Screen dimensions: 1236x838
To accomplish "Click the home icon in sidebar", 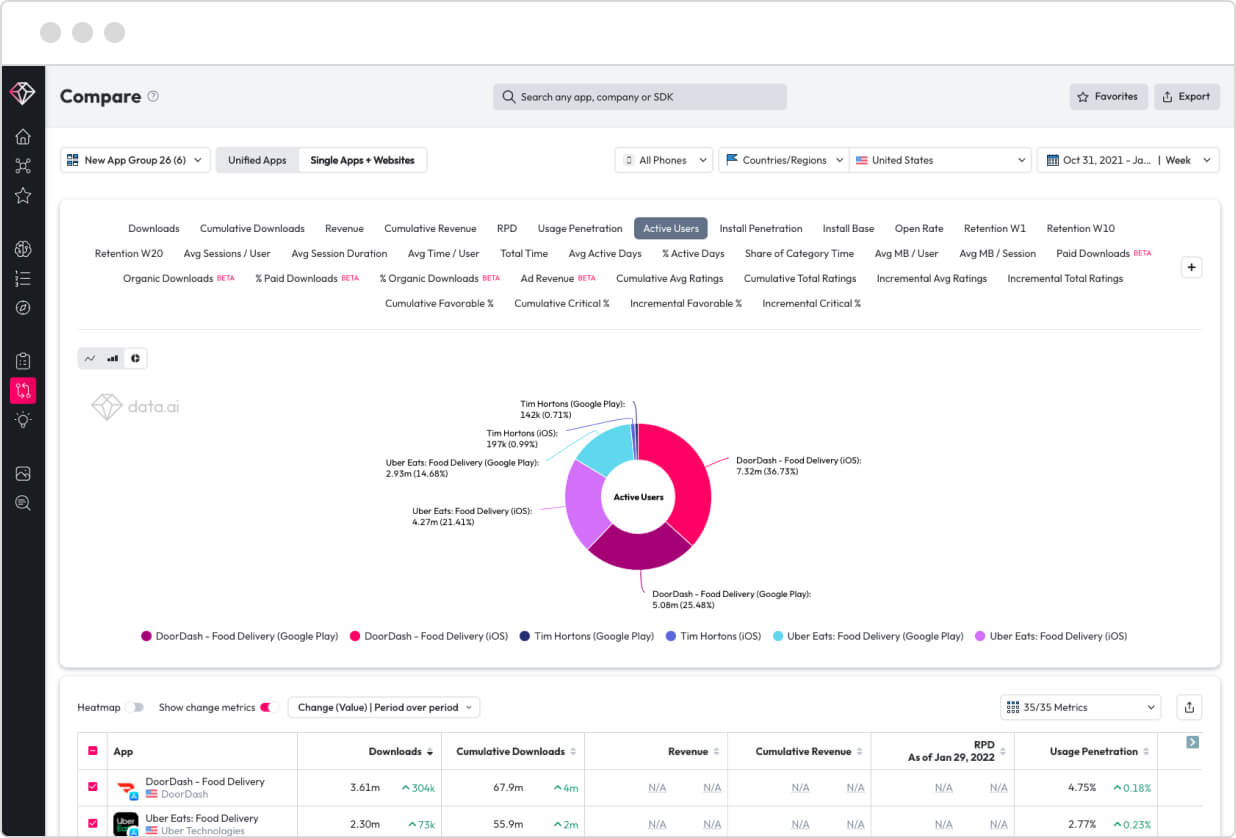I will coord(23,137).
